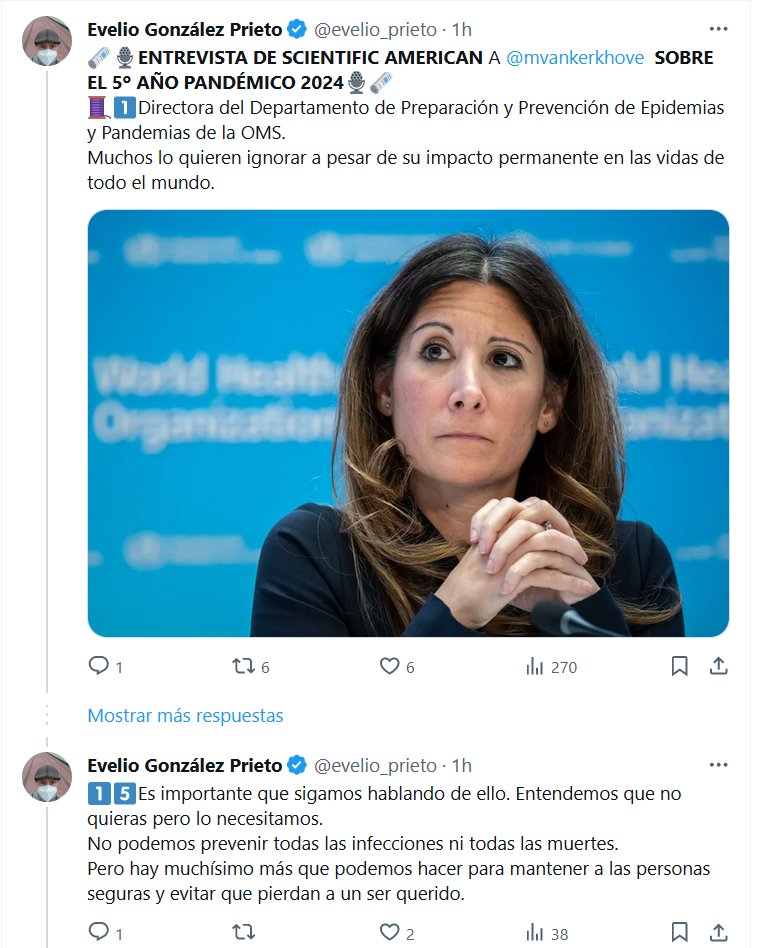Share the first tweet
Viewport: 758px width, 948px height.
click(x=718, y=666)
